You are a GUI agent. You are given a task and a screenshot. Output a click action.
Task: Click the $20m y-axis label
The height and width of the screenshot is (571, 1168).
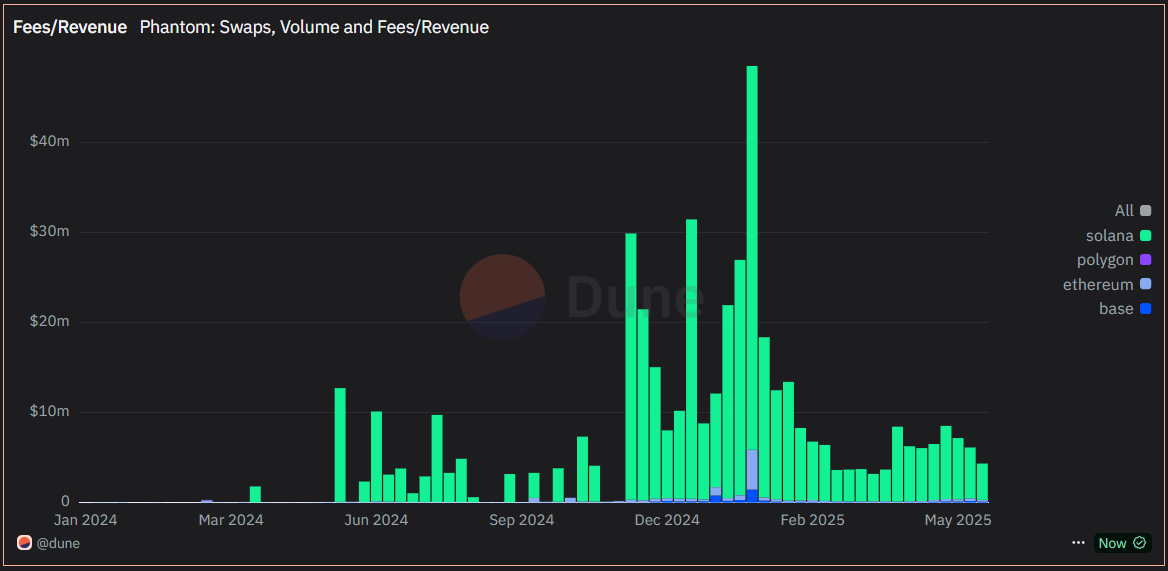49,322
